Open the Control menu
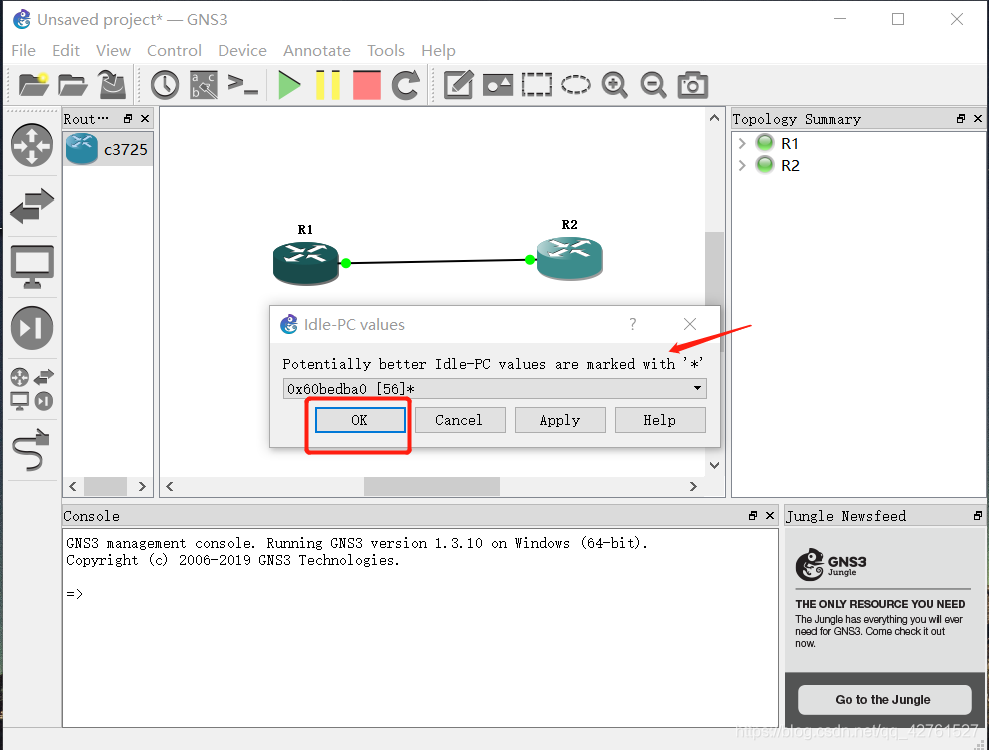989x750 pixels. pyautogui.click(x=174, y=50)
